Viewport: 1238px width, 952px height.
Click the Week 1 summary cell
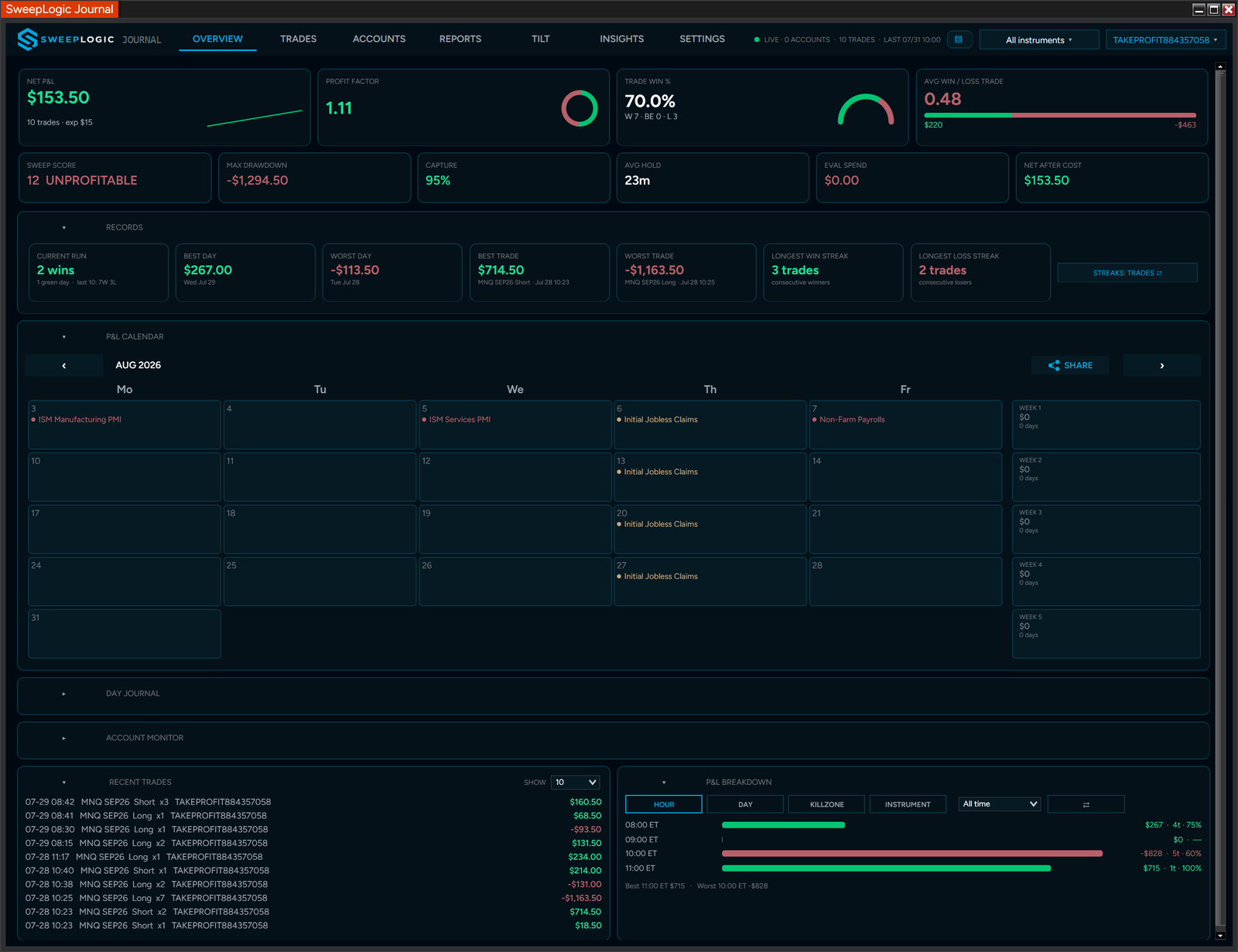(x=1106, y=425)
